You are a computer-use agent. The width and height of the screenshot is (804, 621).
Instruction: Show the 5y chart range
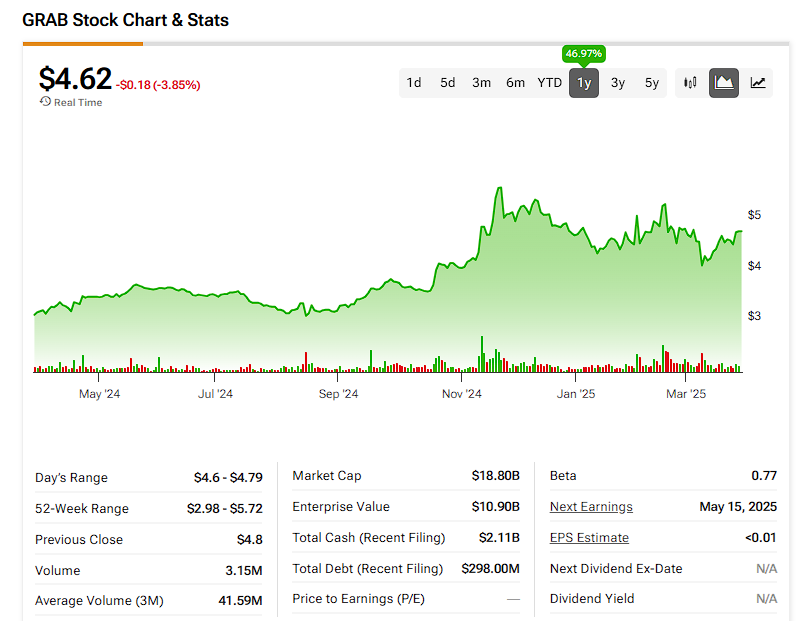(x=652, y=83)
